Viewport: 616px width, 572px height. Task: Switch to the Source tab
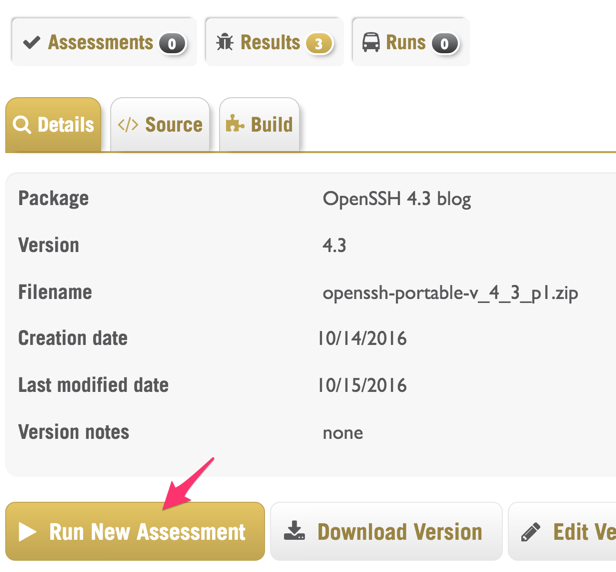[160, 125]
